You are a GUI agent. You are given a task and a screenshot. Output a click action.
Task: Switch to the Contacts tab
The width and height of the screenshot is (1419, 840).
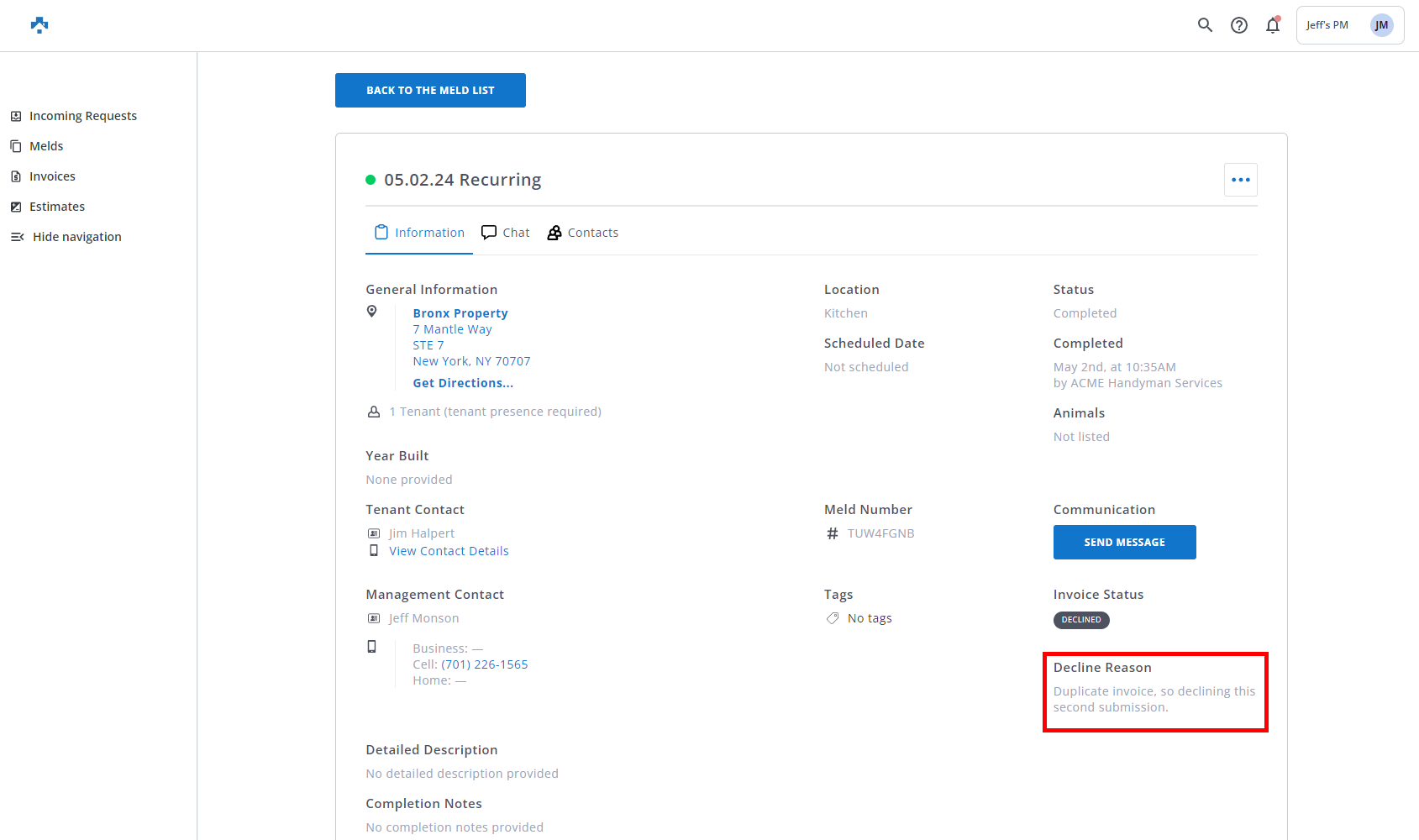pyautogui.click(x=583, y=233)
